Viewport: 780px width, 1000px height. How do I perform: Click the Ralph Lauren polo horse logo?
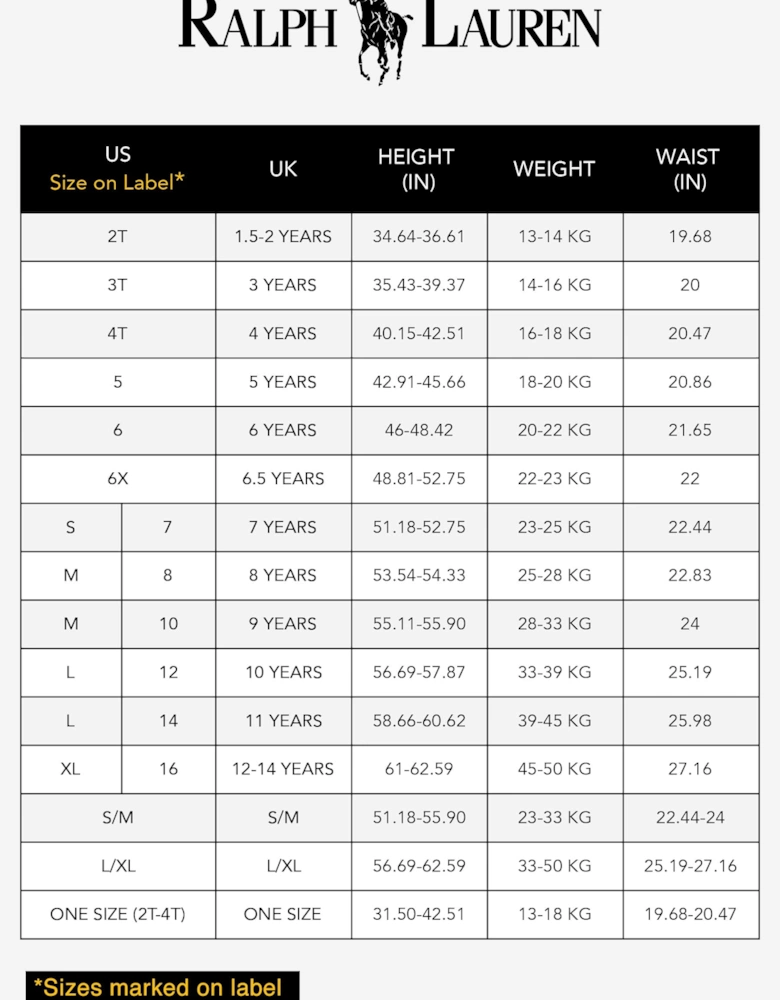pyautogui.click(x=380, y=38)
